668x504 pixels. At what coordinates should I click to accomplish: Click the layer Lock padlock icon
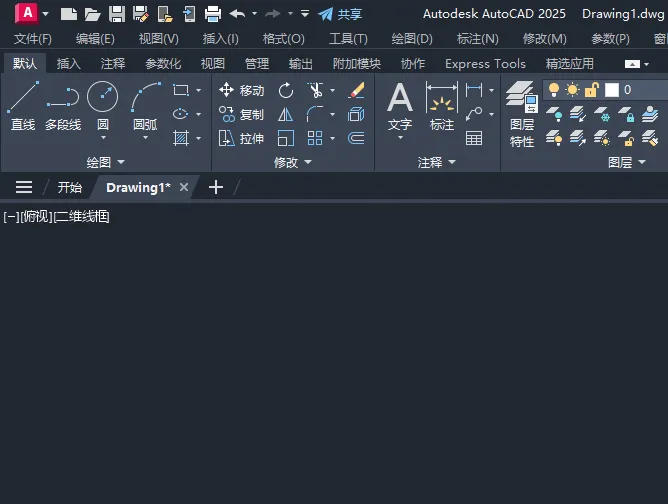point(626,114)
